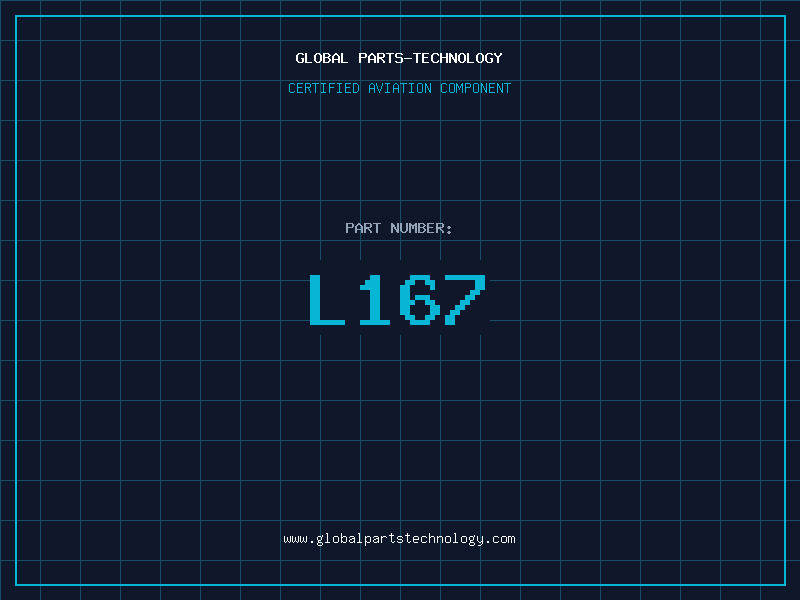Click the PART NUMBER: label
The width and height of the screenshot is (800, 600).
point(399,228)
